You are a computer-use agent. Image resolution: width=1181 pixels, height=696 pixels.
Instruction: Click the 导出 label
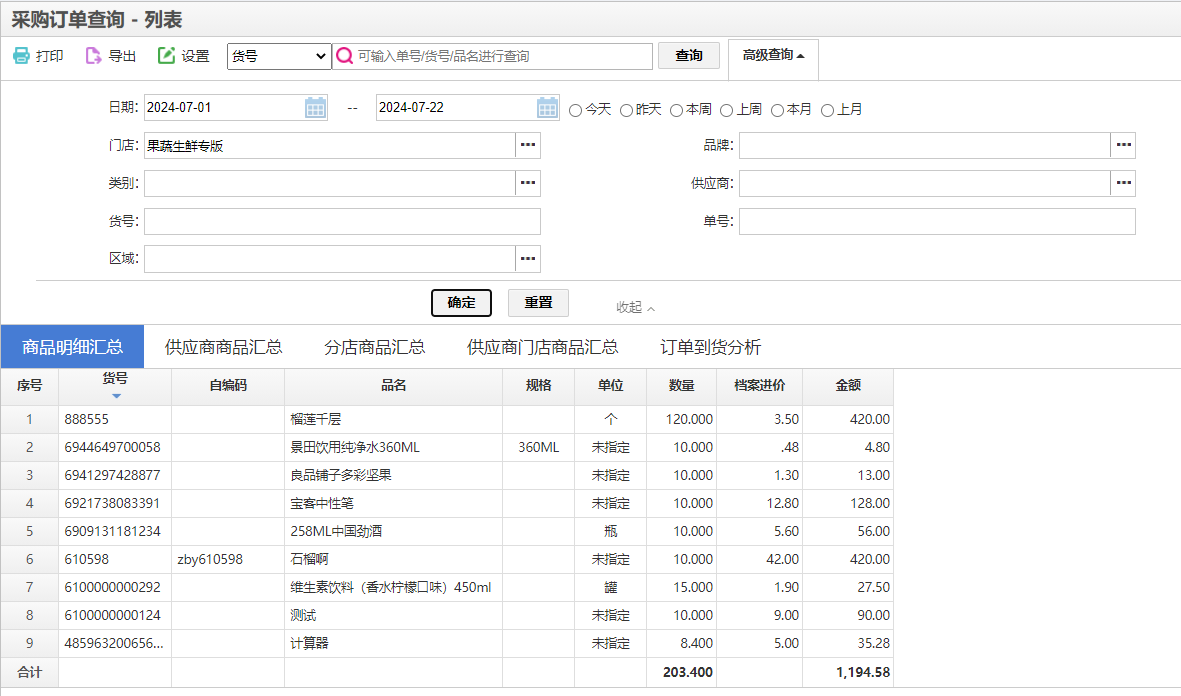122,56
